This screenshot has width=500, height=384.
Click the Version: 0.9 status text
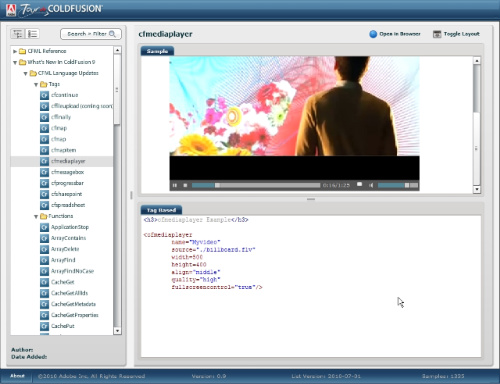[209, 376]
